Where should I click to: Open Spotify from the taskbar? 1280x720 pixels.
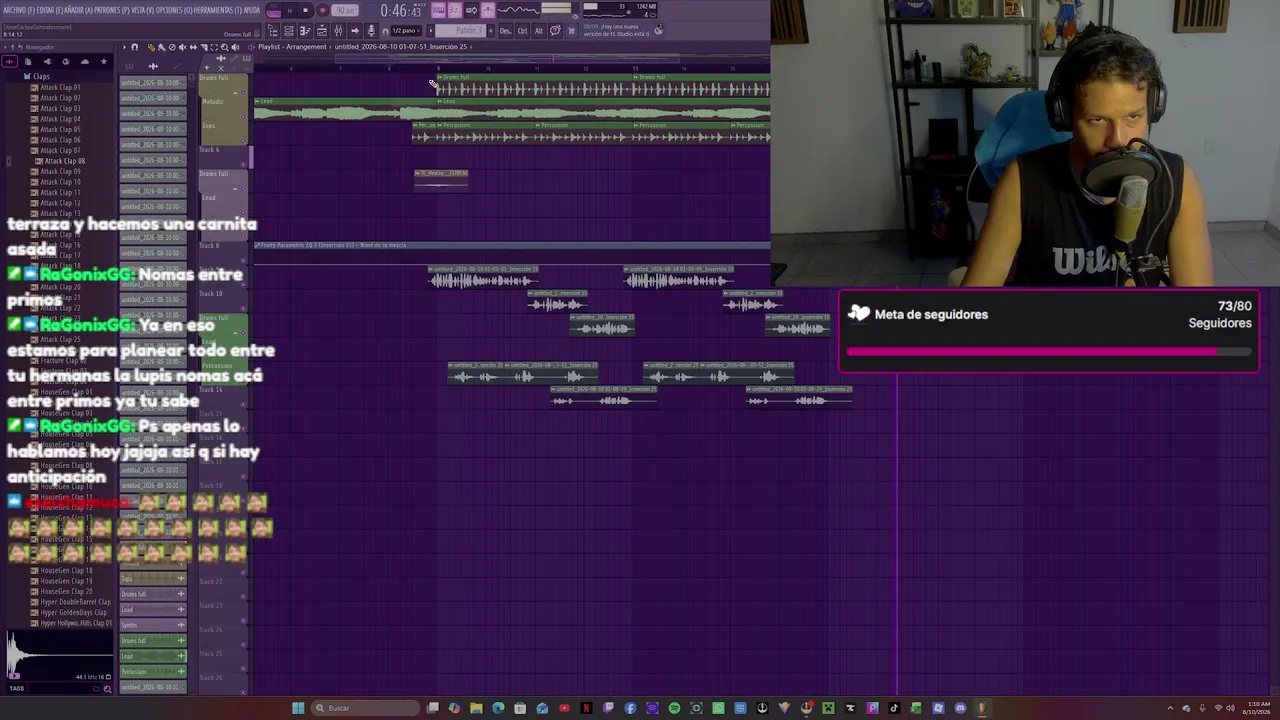point(674,708)
